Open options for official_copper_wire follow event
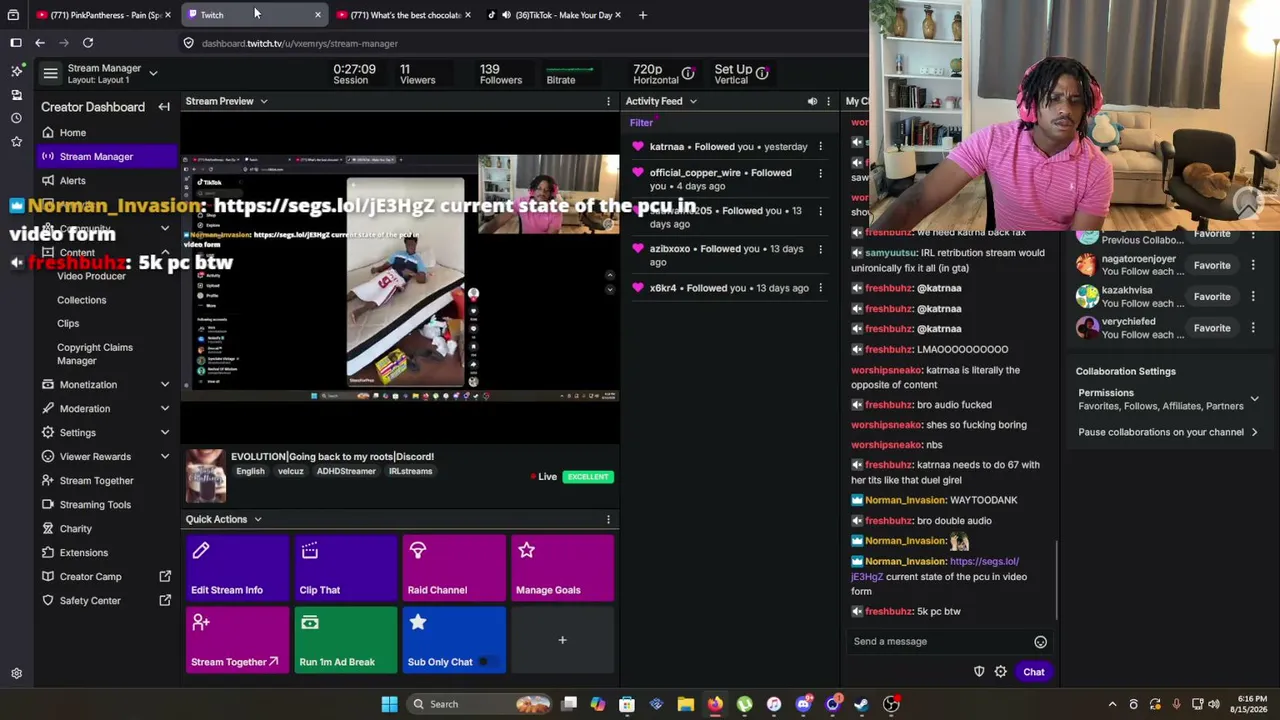This screenshot has width=1280, height=720. [x=820, y=173]
